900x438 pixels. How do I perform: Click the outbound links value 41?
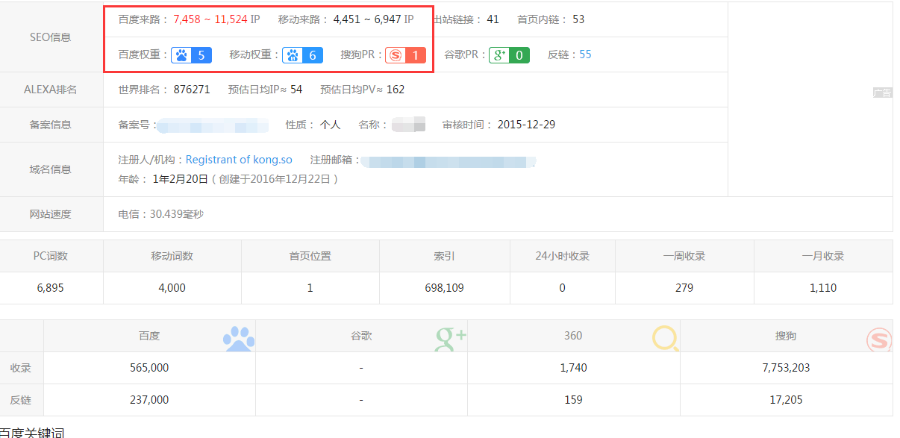[x=492, y=20]
